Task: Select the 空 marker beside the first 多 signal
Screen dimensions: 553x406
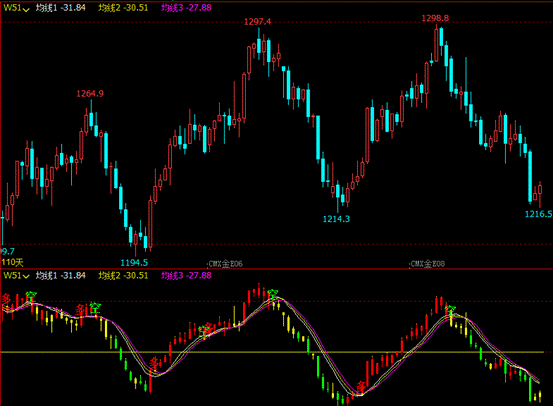Action: point(31,296)
